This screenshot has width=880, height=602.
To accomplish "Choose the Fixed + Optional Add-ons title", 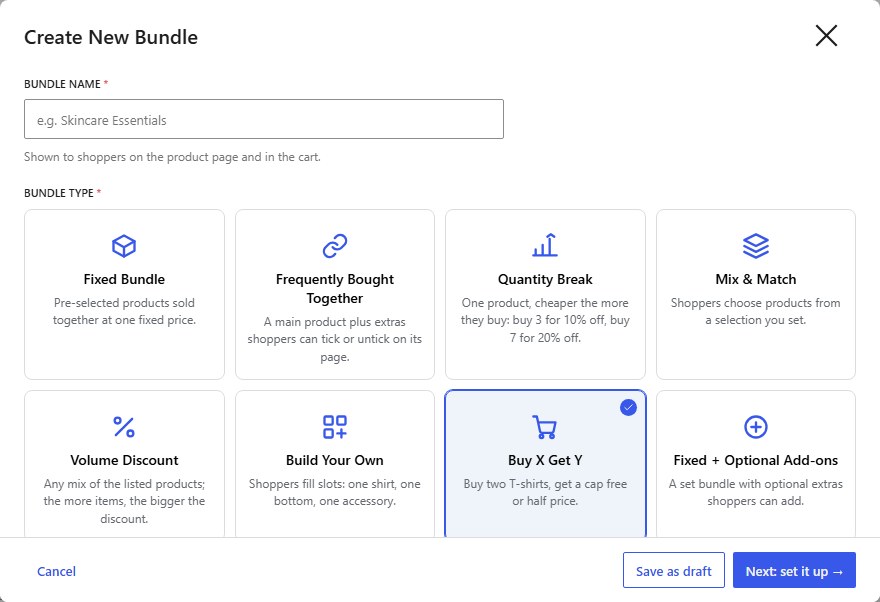I will (755, 460).
